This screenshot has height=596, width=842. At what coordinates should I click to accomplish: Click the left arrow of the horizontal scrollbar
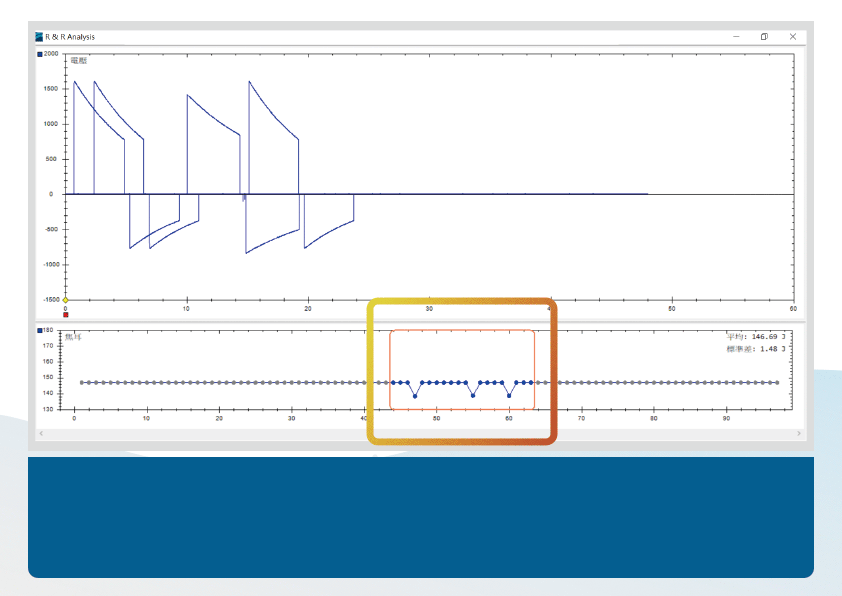click(x=41, y=433)
